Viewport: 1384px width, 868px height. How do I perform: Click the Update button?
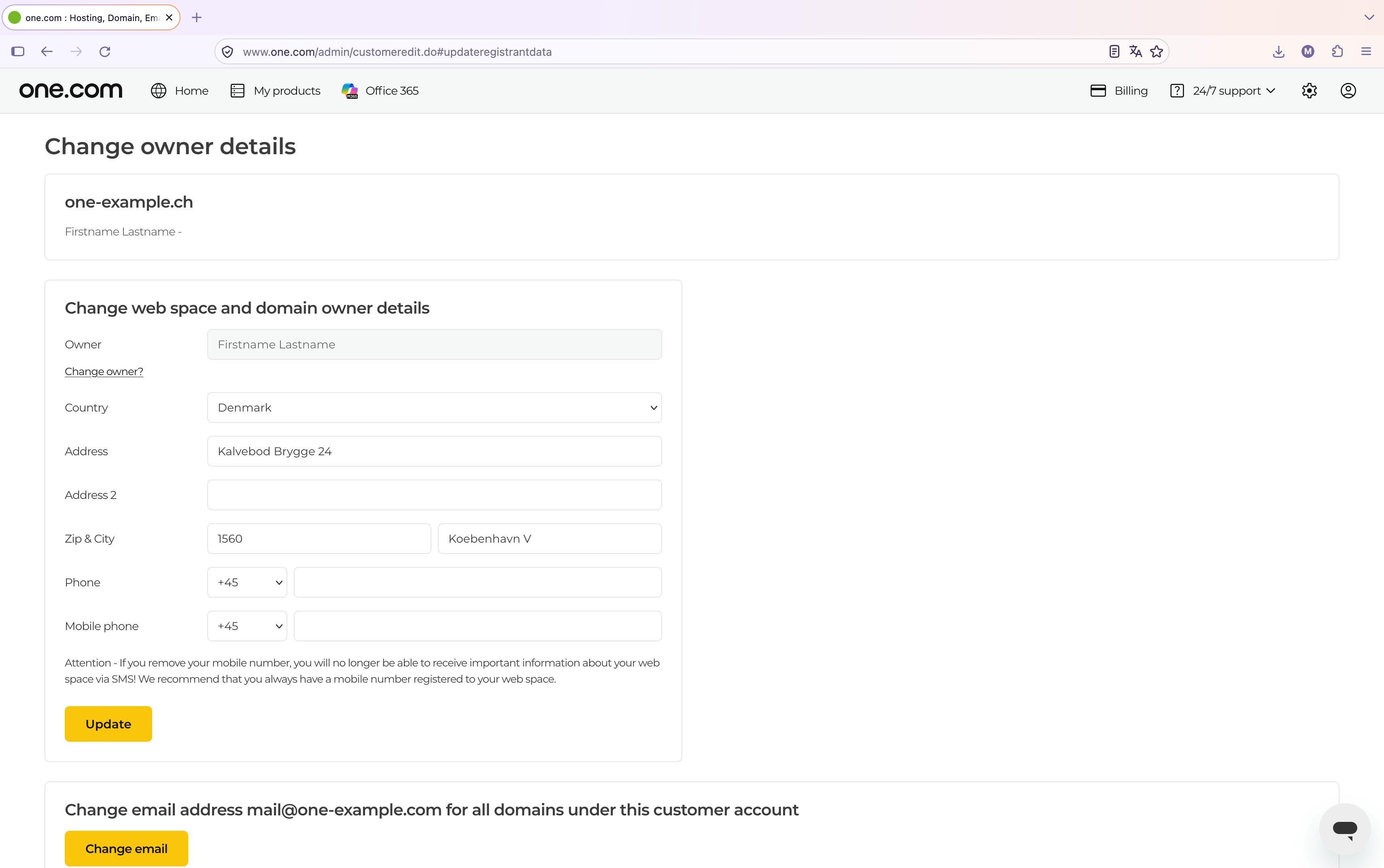click(108, 724)
